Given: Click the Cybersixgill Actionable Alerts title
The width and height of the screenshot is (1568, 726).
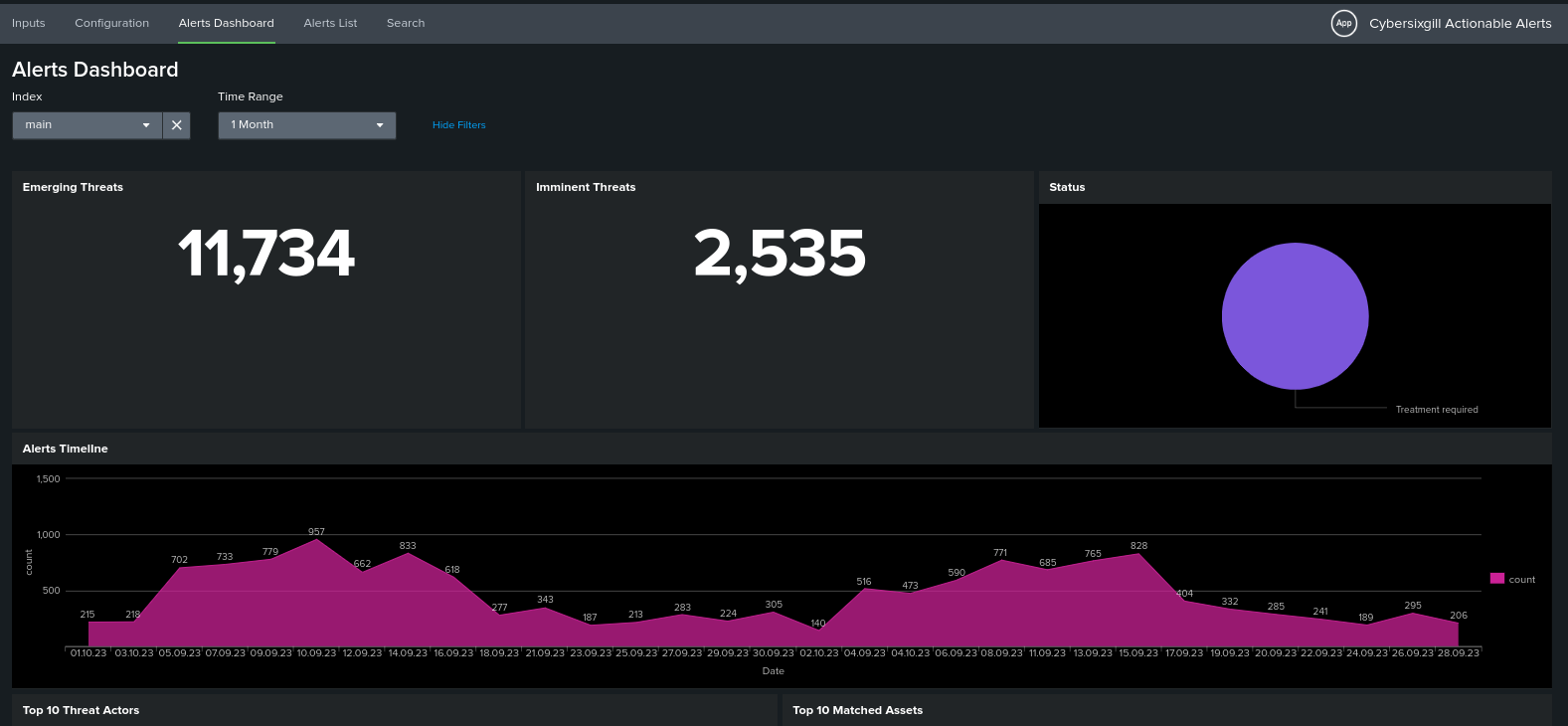Looking at the screenshot, I should tap(1460, 23).
